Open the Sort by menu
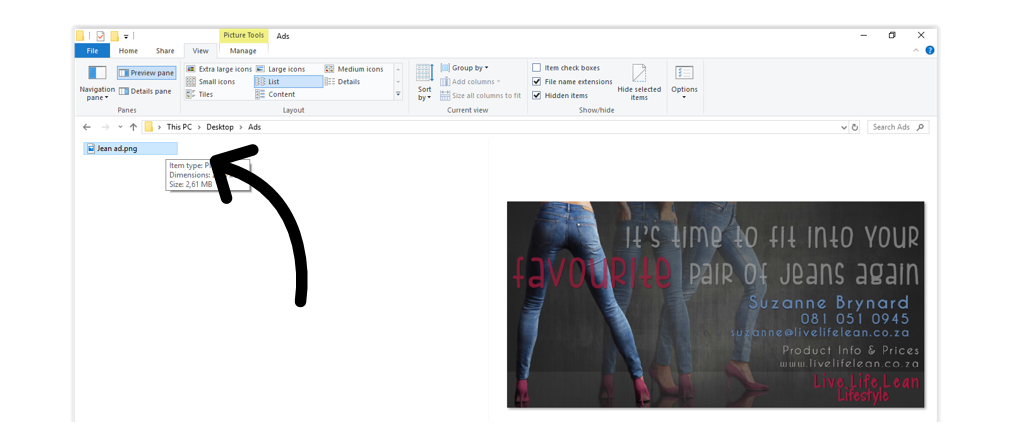Screen dimensions: 1011x445 424,83
